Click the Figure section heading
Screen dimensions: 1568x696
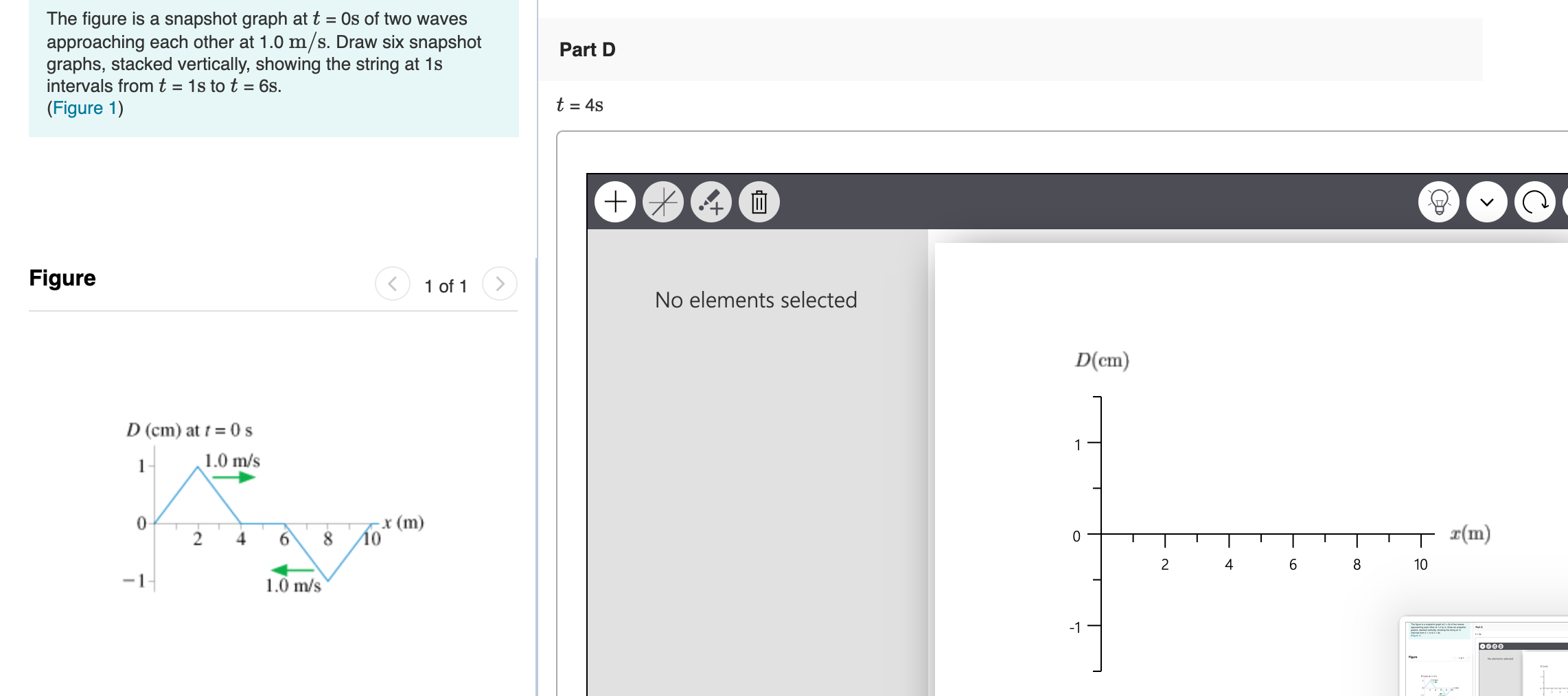pos(62,277)
